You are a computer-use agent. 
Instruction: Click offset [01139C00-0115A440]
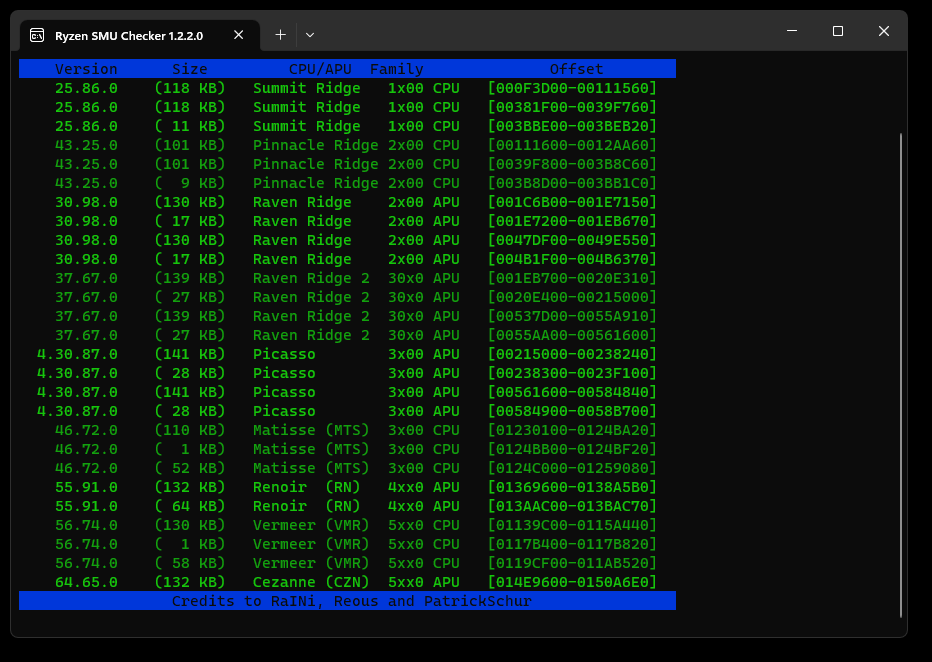point(572,525)
